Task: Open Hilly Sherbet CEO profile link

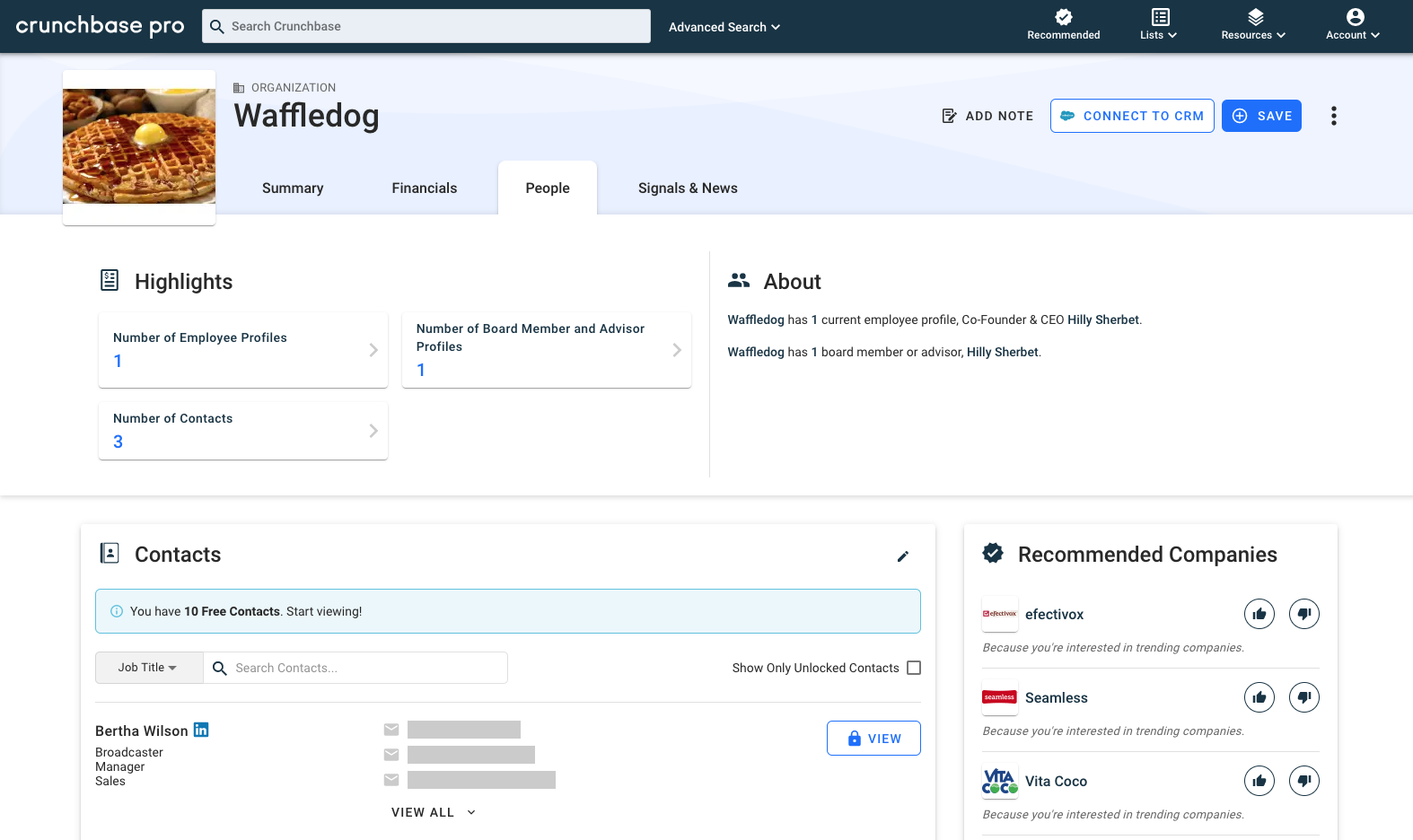Action: click(x=1102, y=319)
